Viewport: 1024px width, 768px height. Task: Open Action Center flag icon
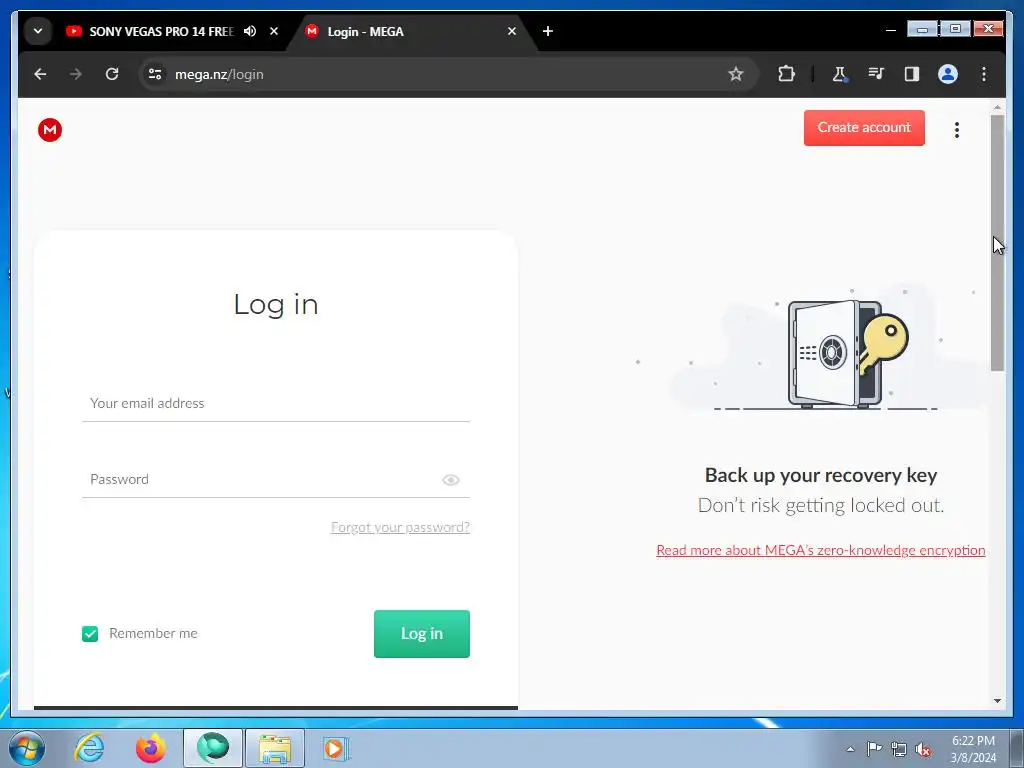(x=874, y=749)
